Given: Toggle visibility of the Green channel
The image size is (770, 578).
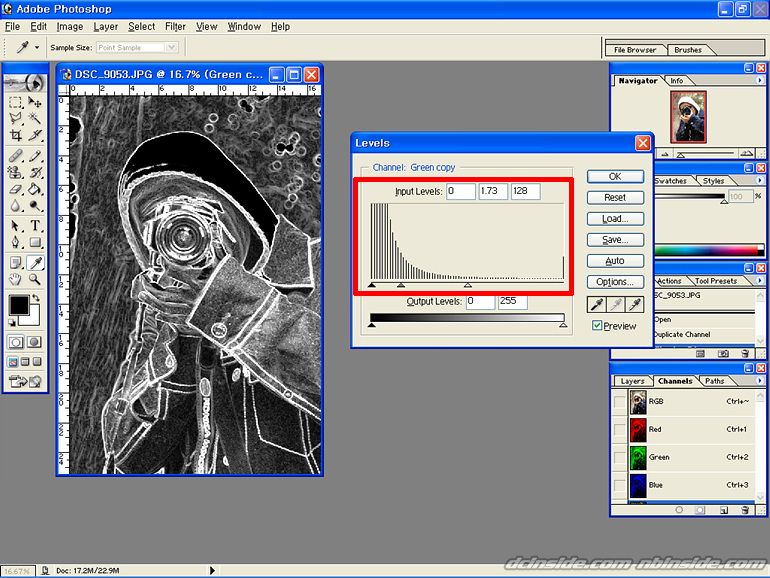Looking at the screenshot, I should pyautogui.click(x=620, y=458).
